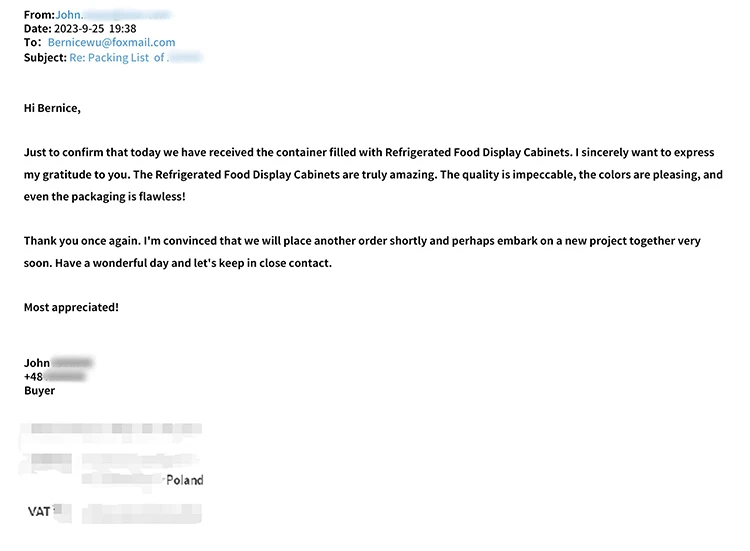Click the Date: header label
The height and width of the screenshot is (551, 750).
coord(37,29)
